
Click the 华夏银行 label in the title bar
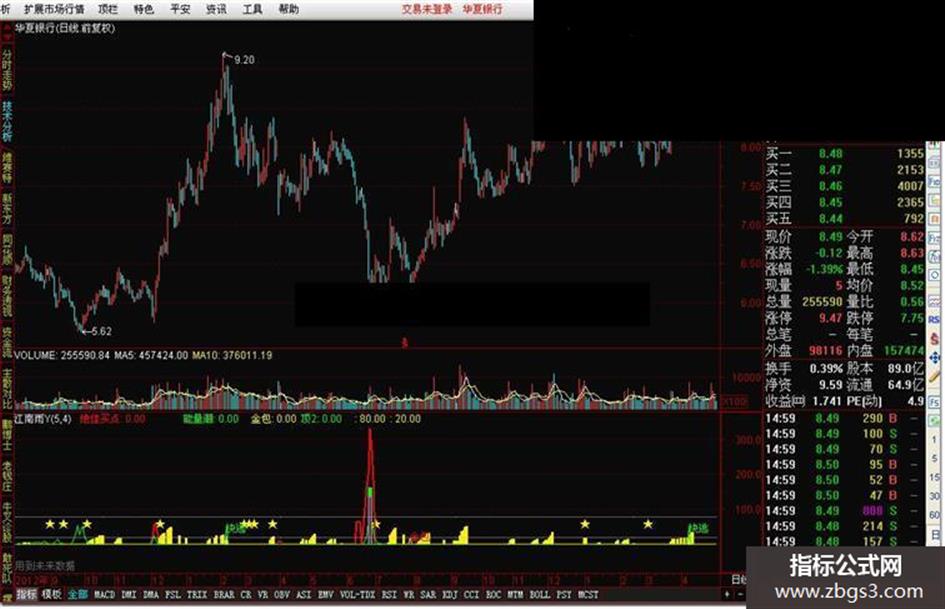482,9
